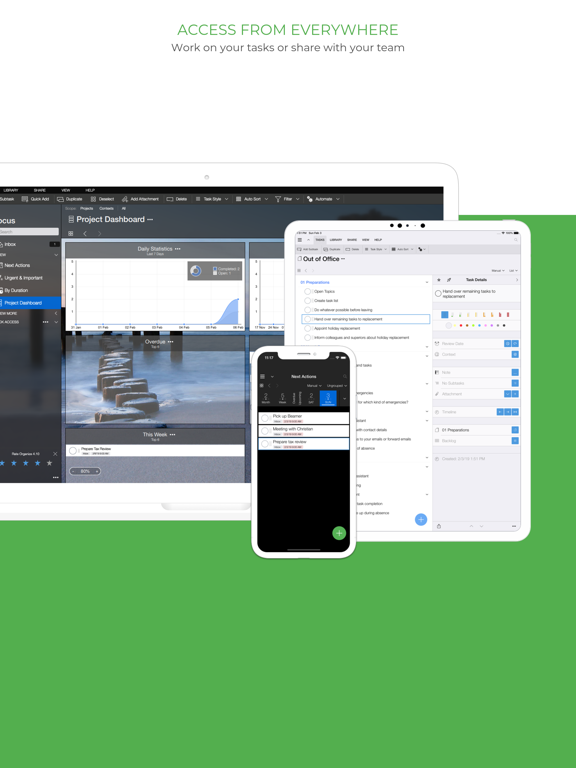This screenshot has height=768, width=576.
Task: Open Filter dropdown on laptop toolbar
Action: point(287,199)
